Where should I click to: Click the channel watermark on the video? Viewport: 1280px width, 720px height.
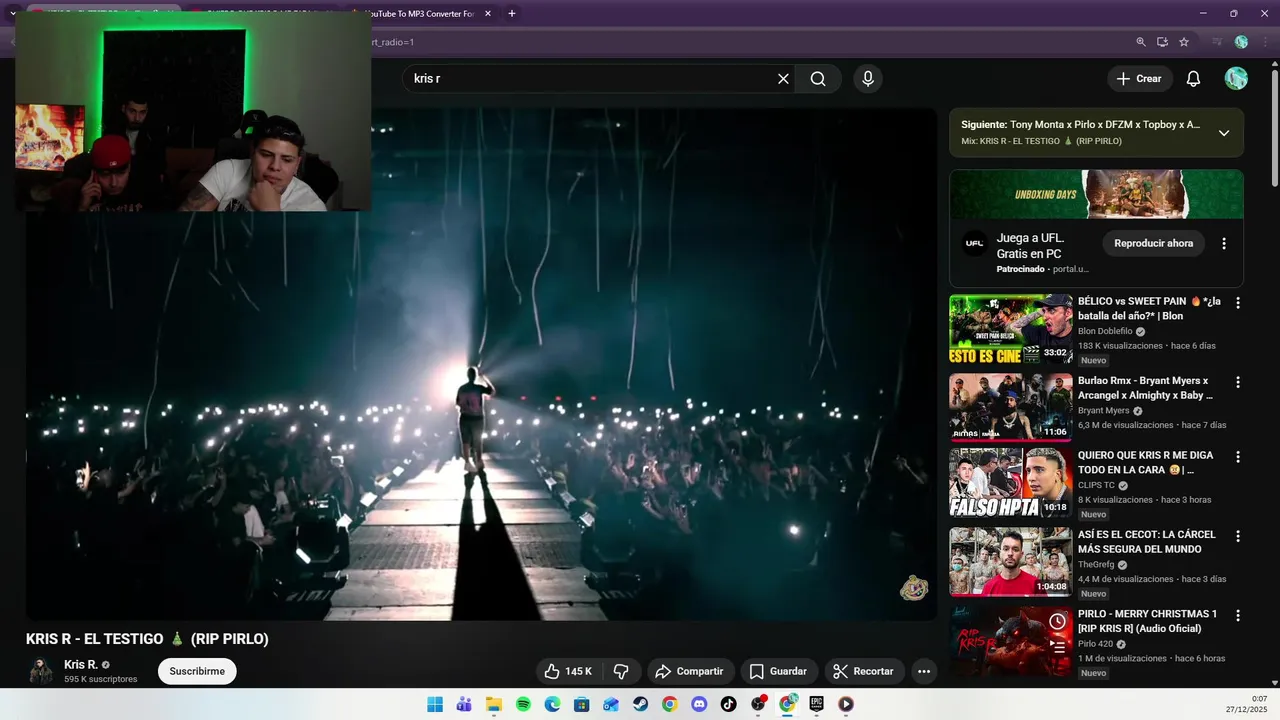pyautogui.click(x=914, y=588)
